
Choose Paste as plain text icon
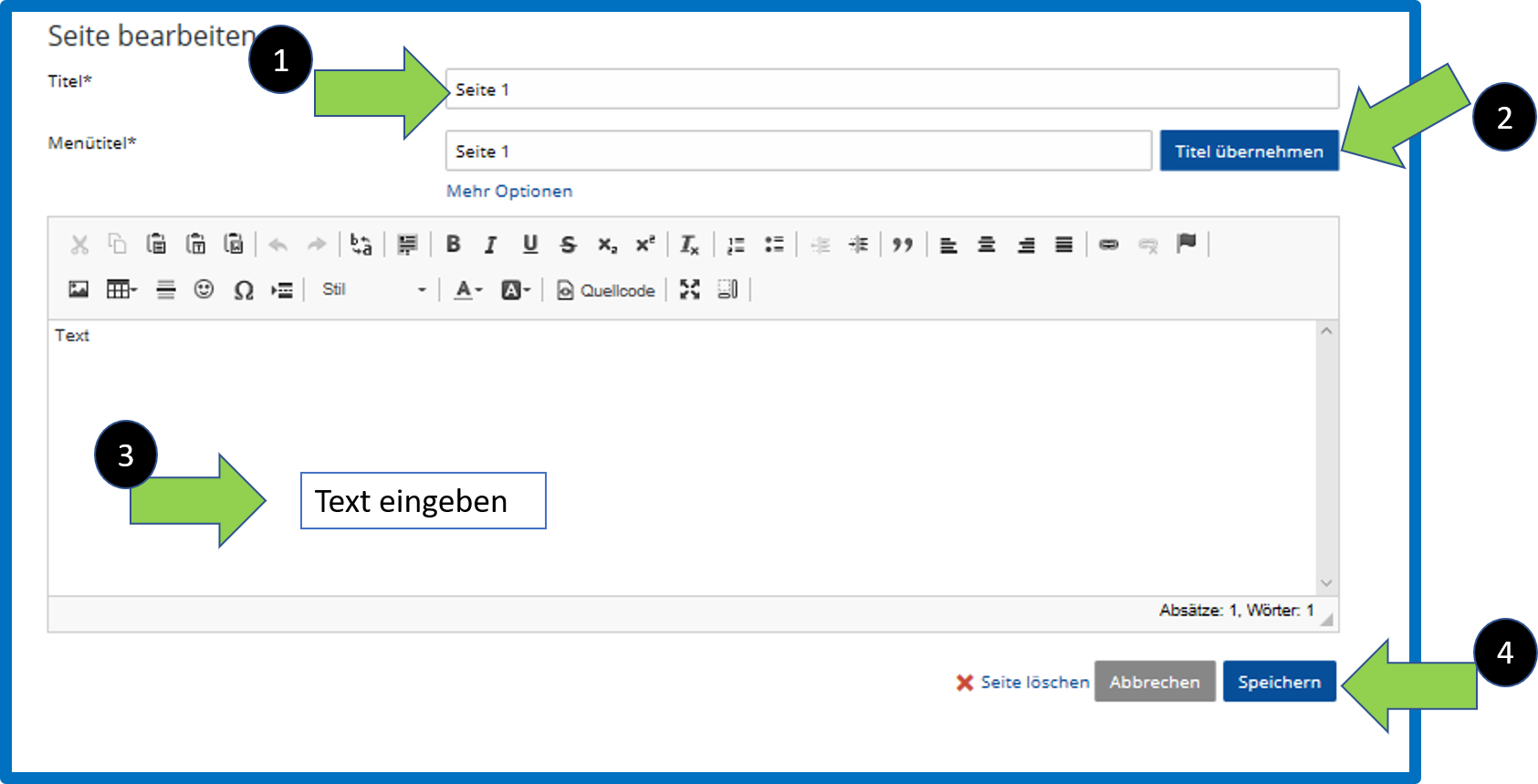pos(195,244)
